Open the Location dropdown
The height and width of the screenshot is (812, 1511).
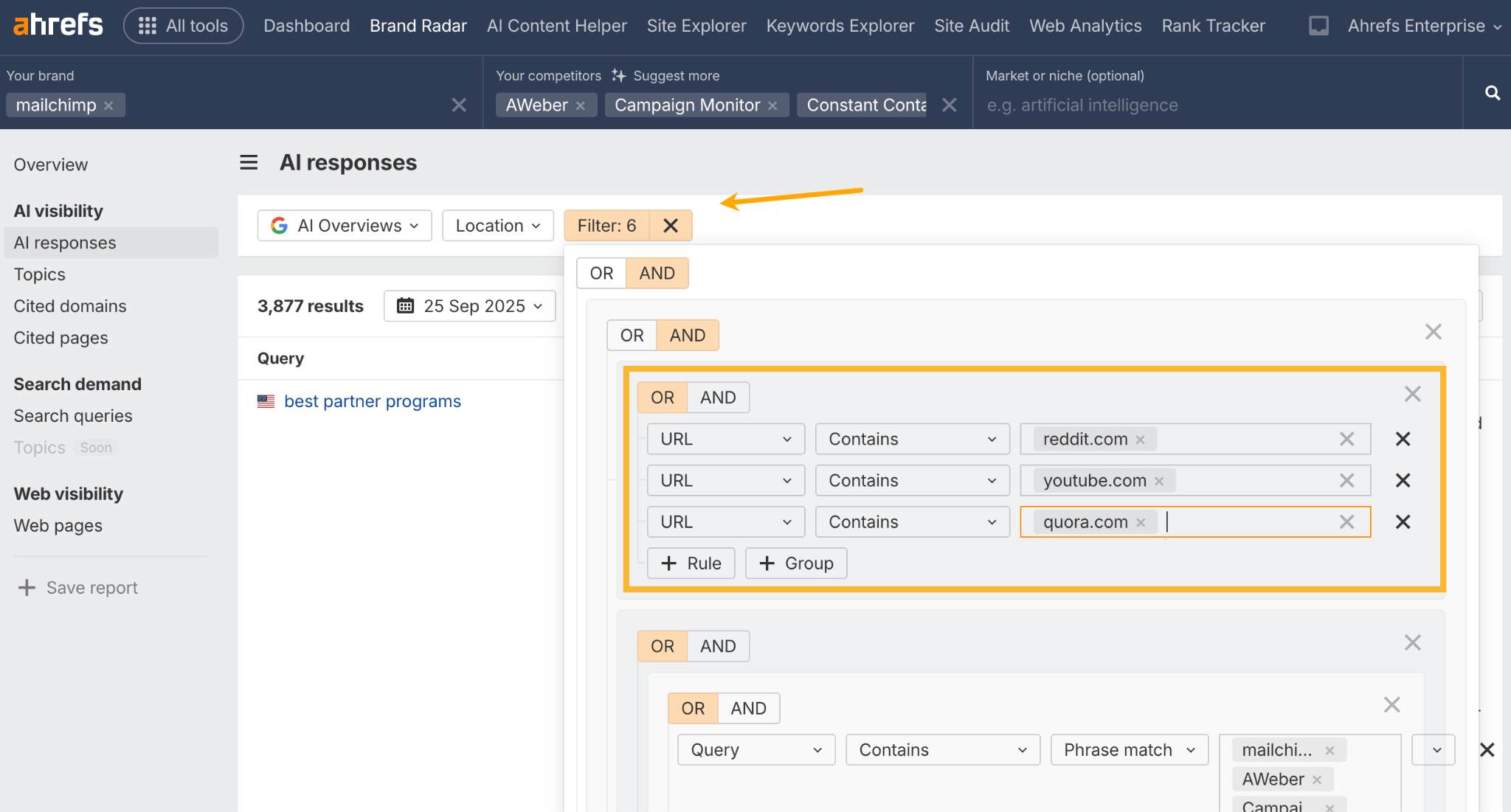pyautogui.click(x=497, y=226)
